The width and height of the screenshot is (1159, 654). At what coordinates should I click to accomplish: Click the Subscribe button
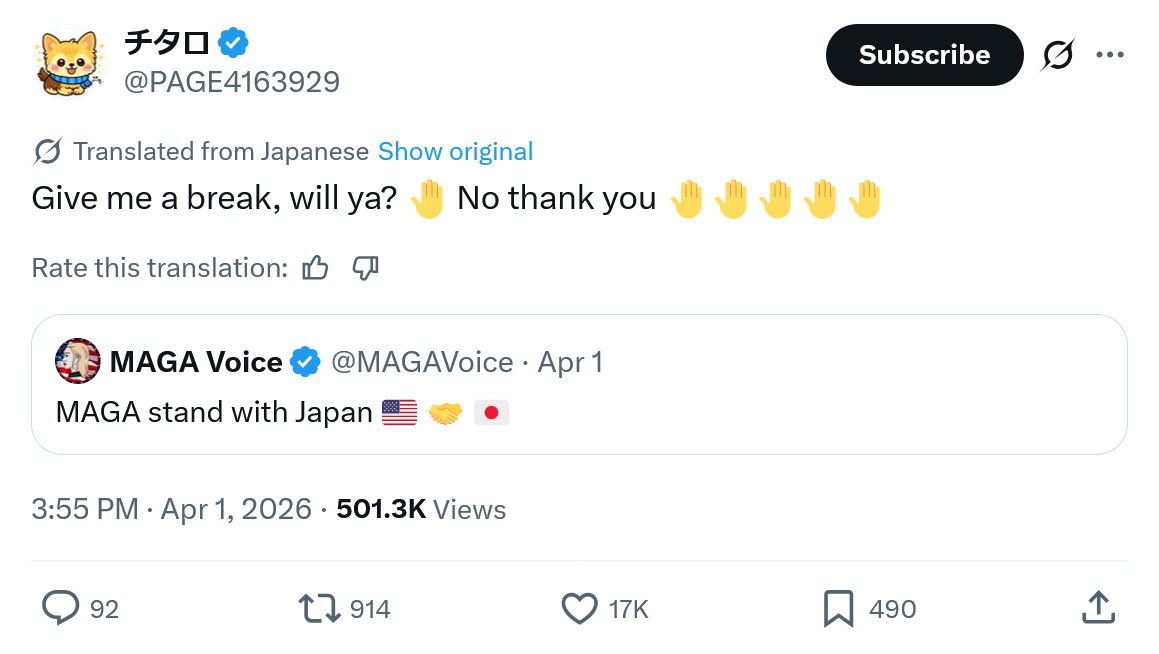click(x=924, y=55)
